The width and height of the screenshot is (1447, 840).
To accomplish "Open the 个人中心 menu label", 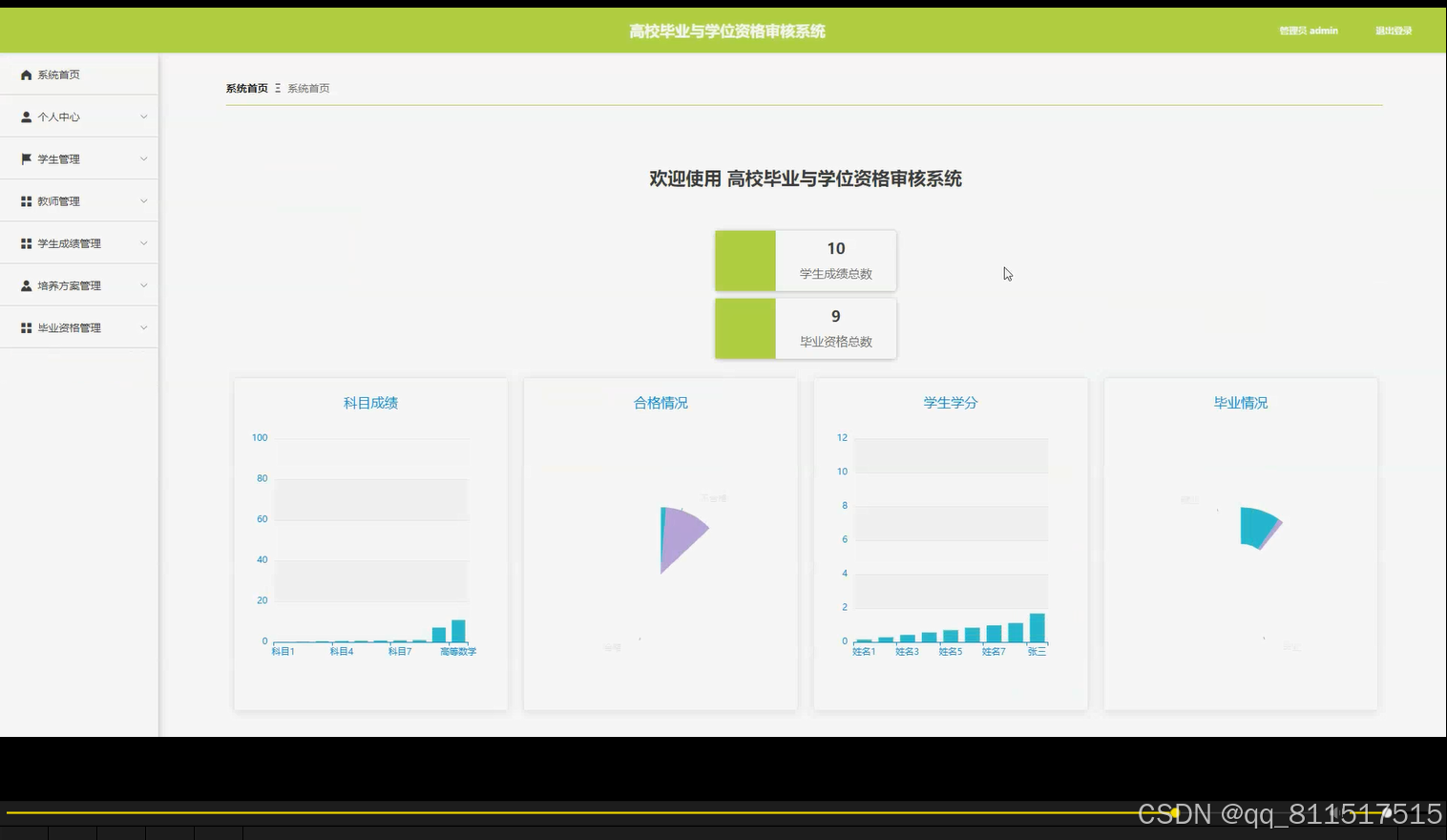I will click(x=58, y=117).
